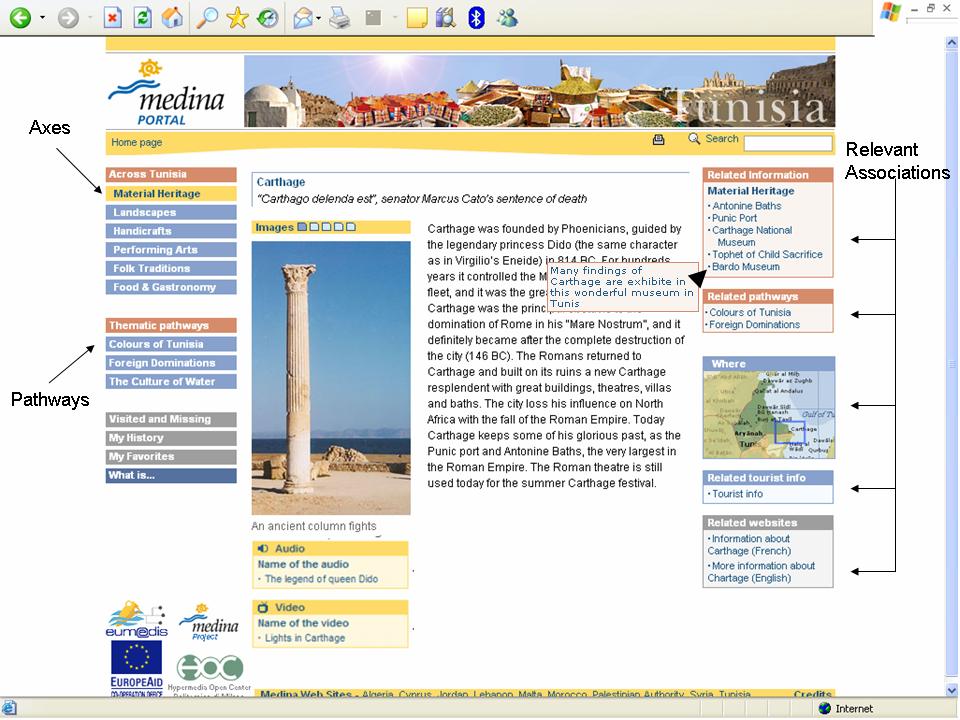960x720 pixels.
Task: Open Landscapes axis menu item
Action: tap(171, 212)
